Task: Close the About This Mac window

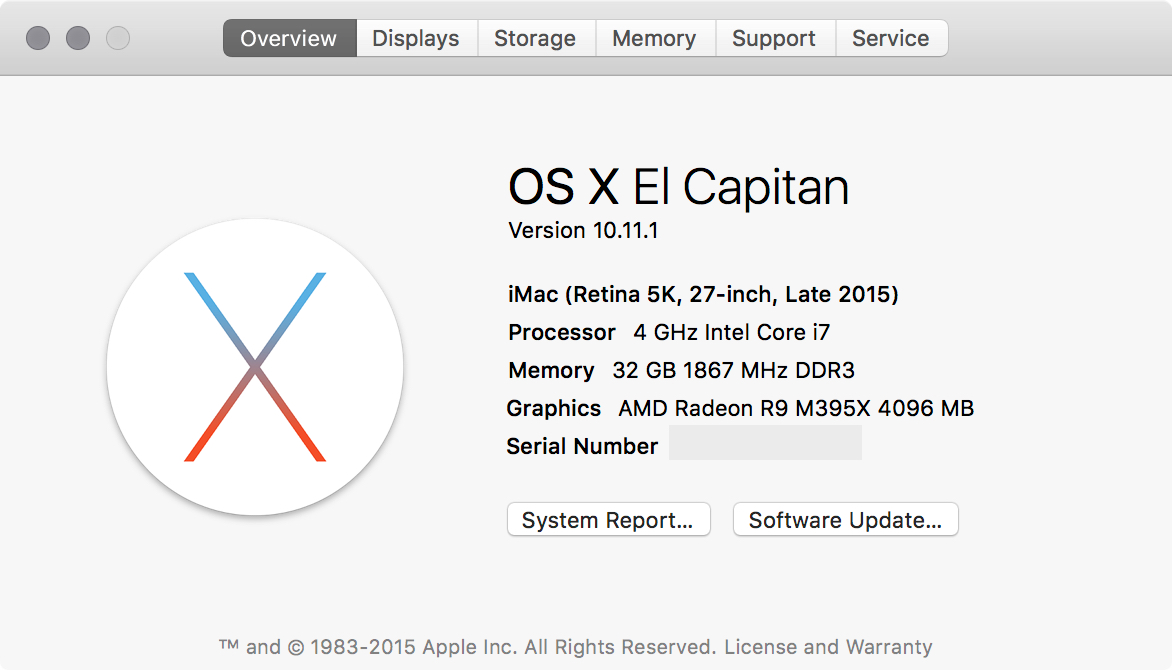Action: click(38, 38)
